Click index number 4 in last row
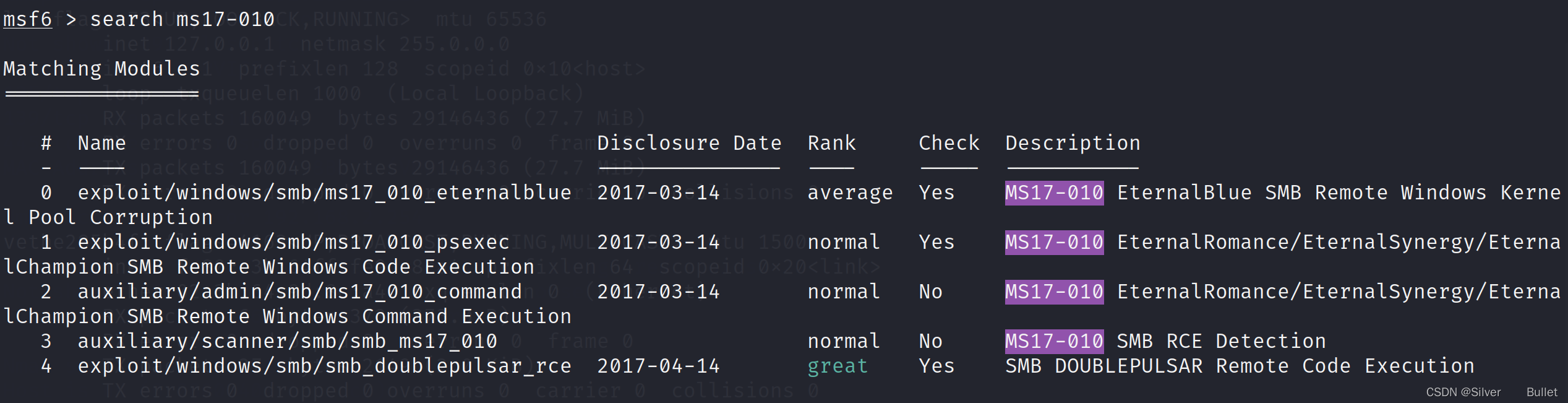This screenshot has width=1568, height=403. pyautogui.click(x=46, y=366)
